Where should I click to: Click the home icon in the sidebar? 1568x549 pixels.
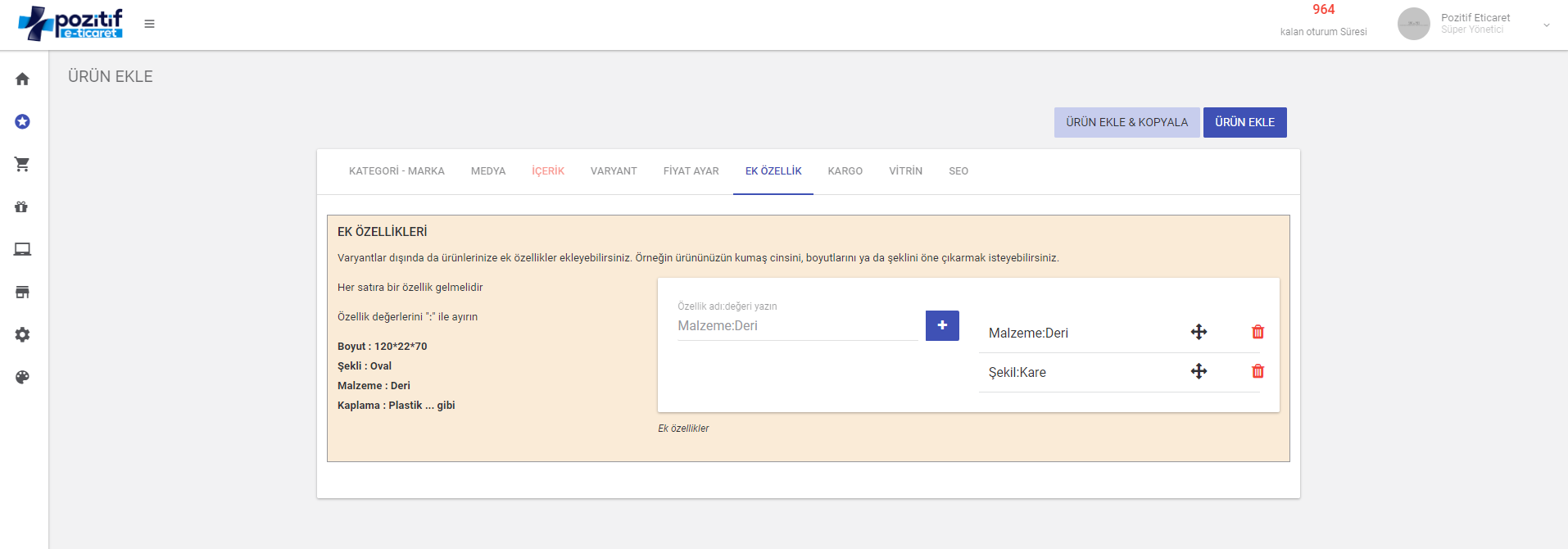pos(22,79)
